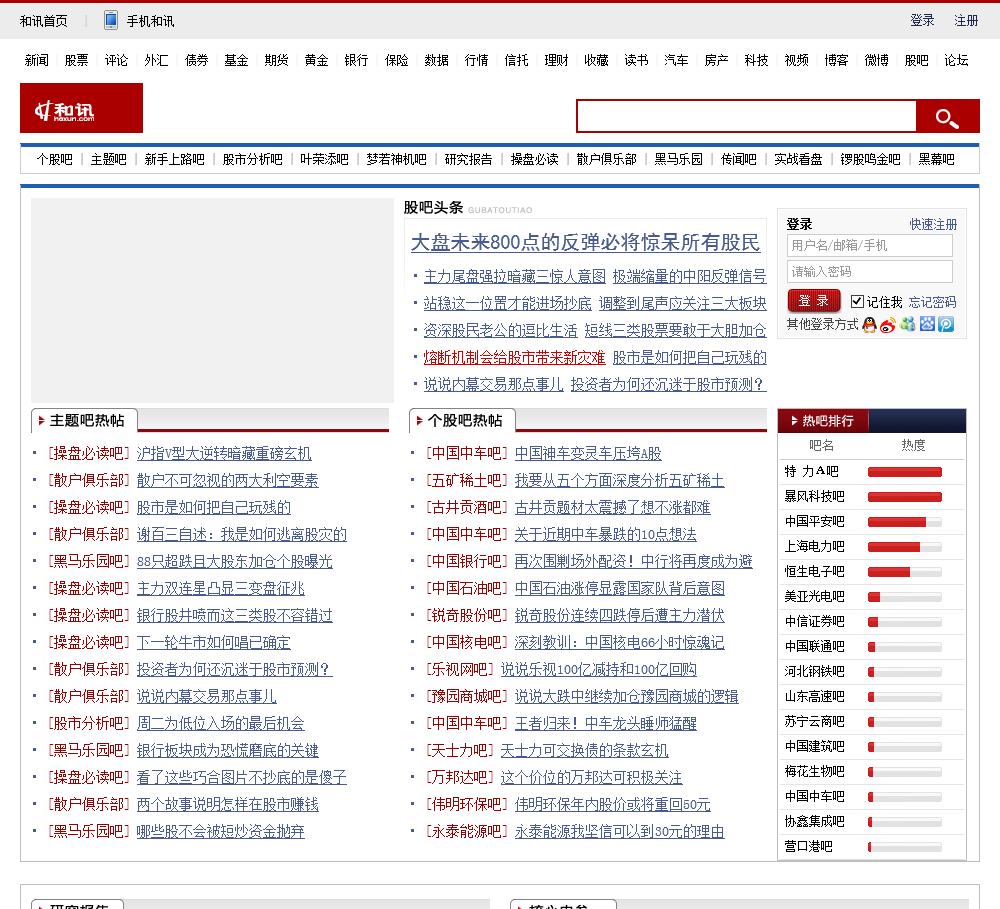Select 黑马乐园 in the sub-navigation

[x=679, y=159]
